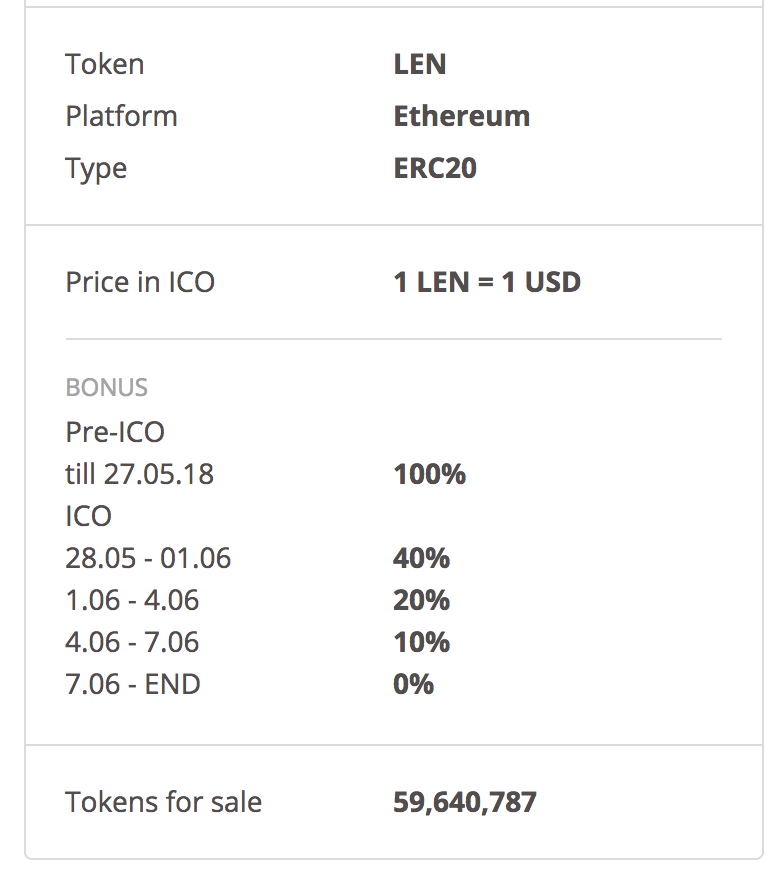This screenshot has width=778, height=874.
Task: Select the 59,640,787 tokens amount
Action: pos(465,802)
